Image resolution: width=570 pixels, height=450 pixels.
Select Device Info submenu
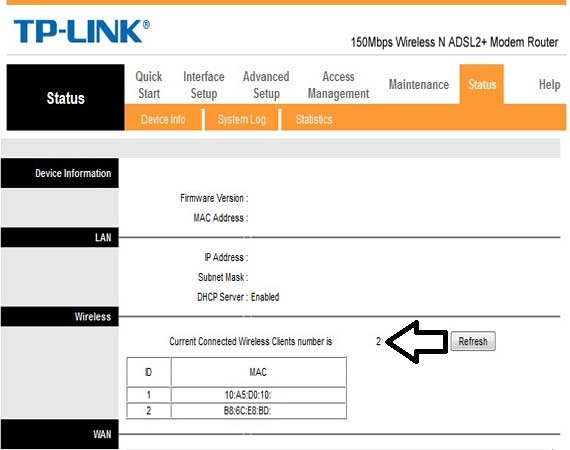[x=163, y=119]
